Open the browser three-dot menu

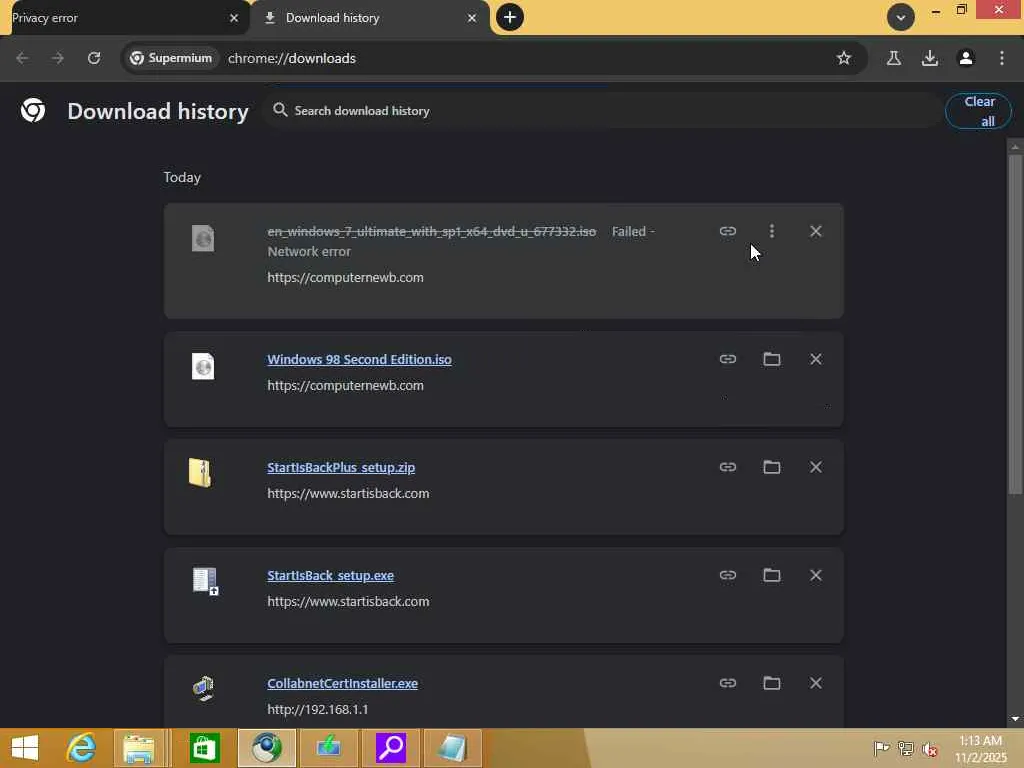pos(1002,58)
